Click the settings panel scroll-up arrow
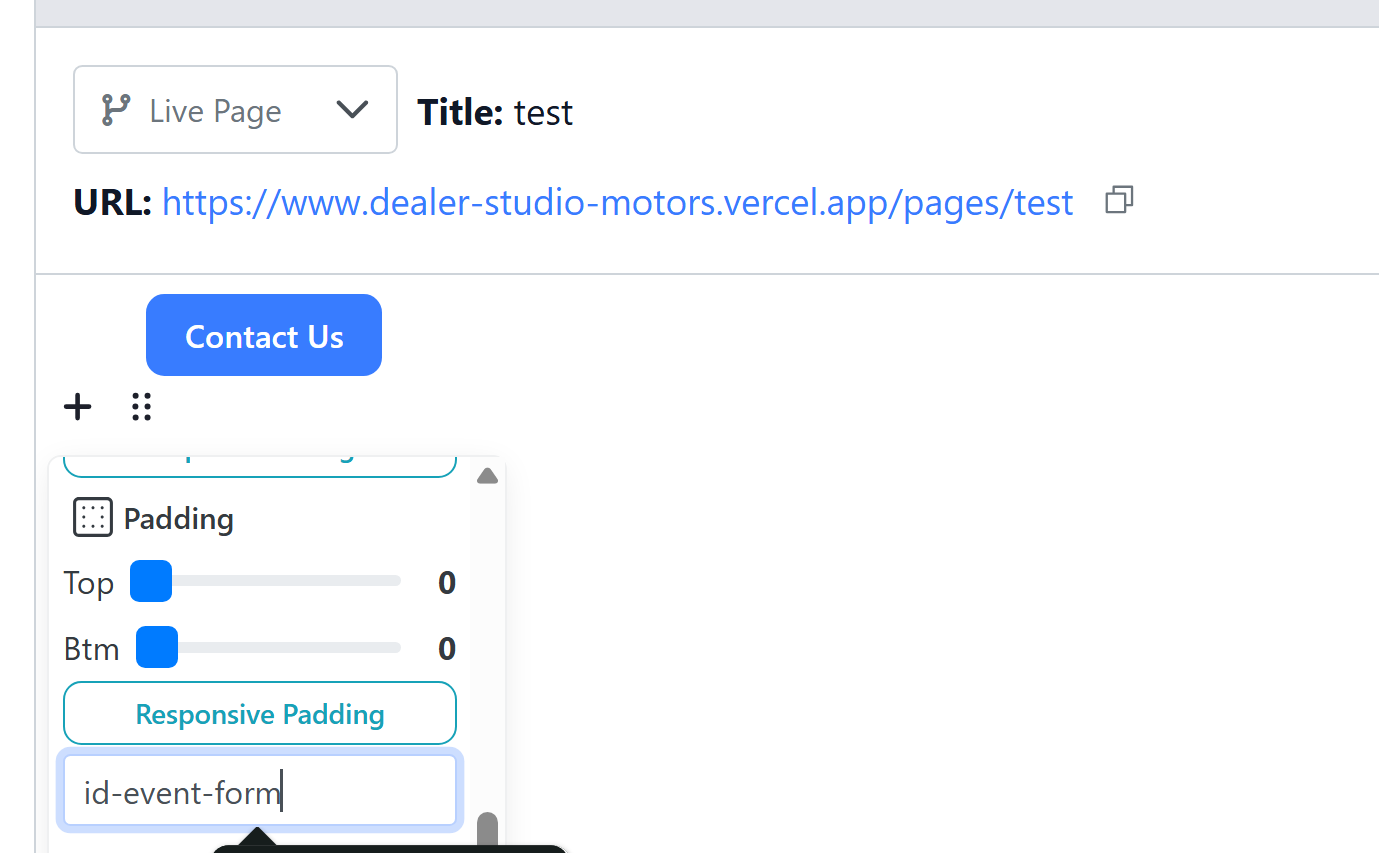The image size is (1379, 853). (487, 476)
